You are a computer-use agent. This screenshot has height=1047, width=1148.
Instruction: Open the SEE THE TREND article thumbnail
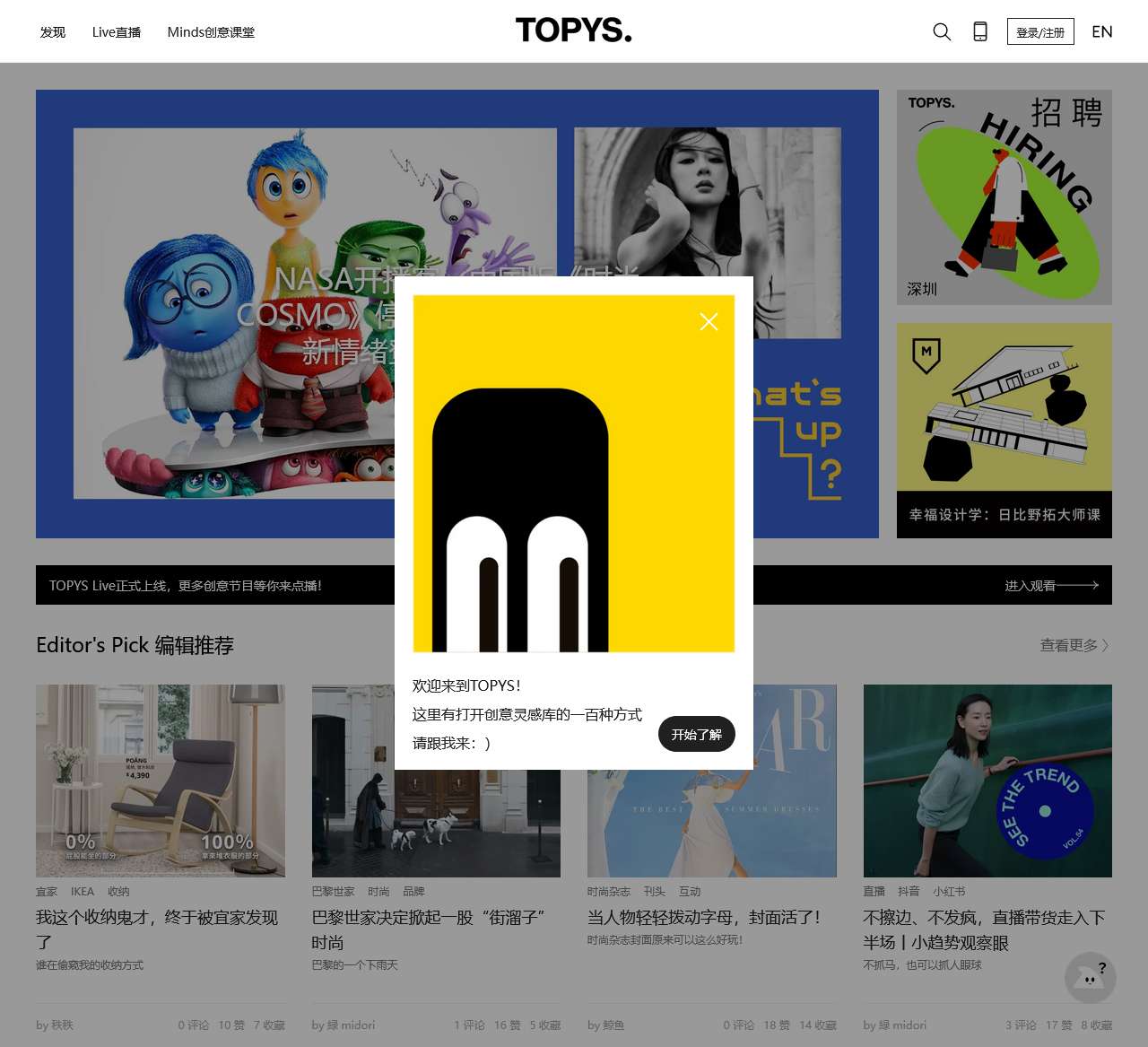(x=987, y=781)
